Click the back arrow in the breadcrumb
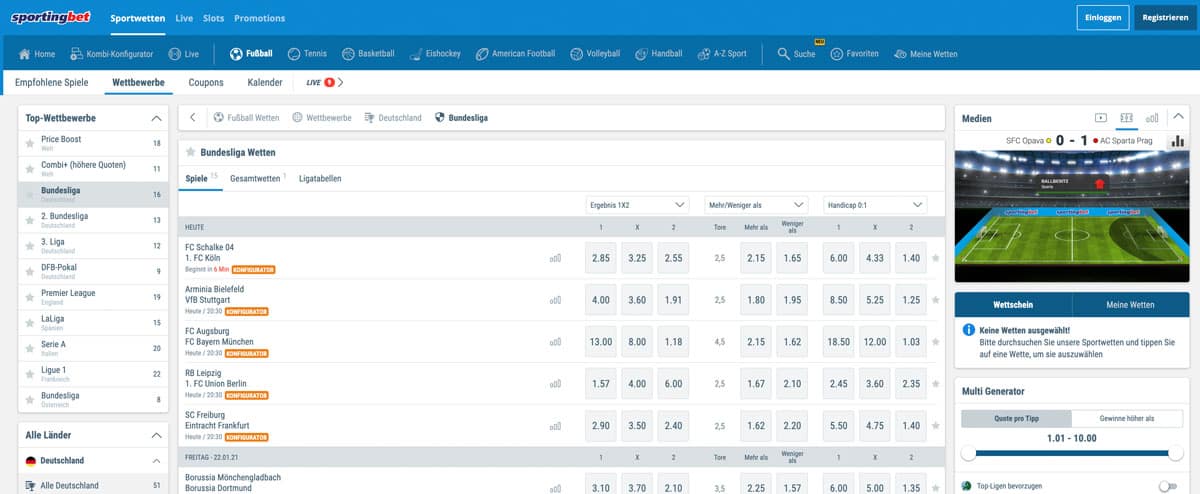This screenshot has height=494, width=1200. (x=192, y=118)
